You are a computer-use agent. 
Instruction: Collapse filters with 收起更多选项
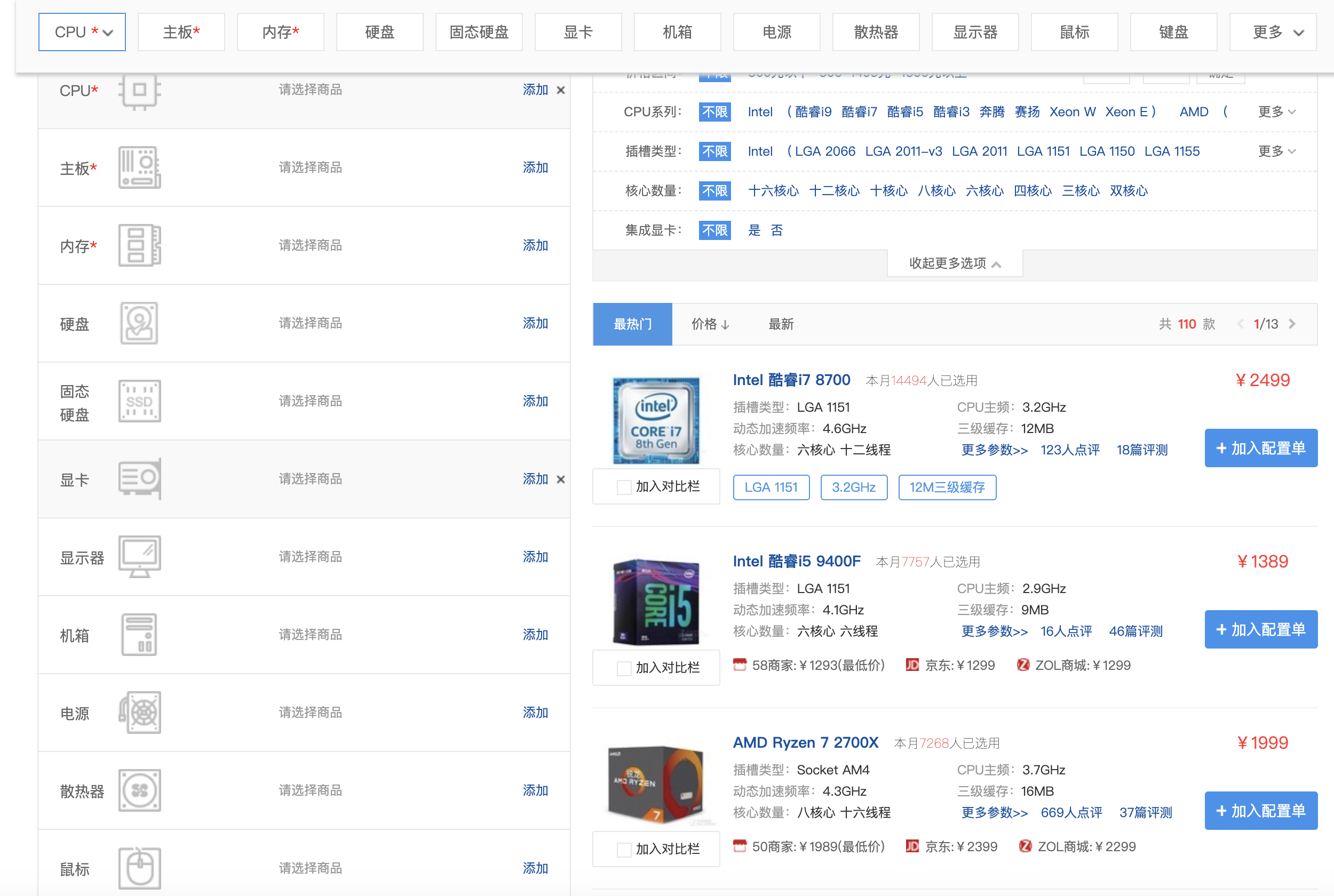coord(954,263)
